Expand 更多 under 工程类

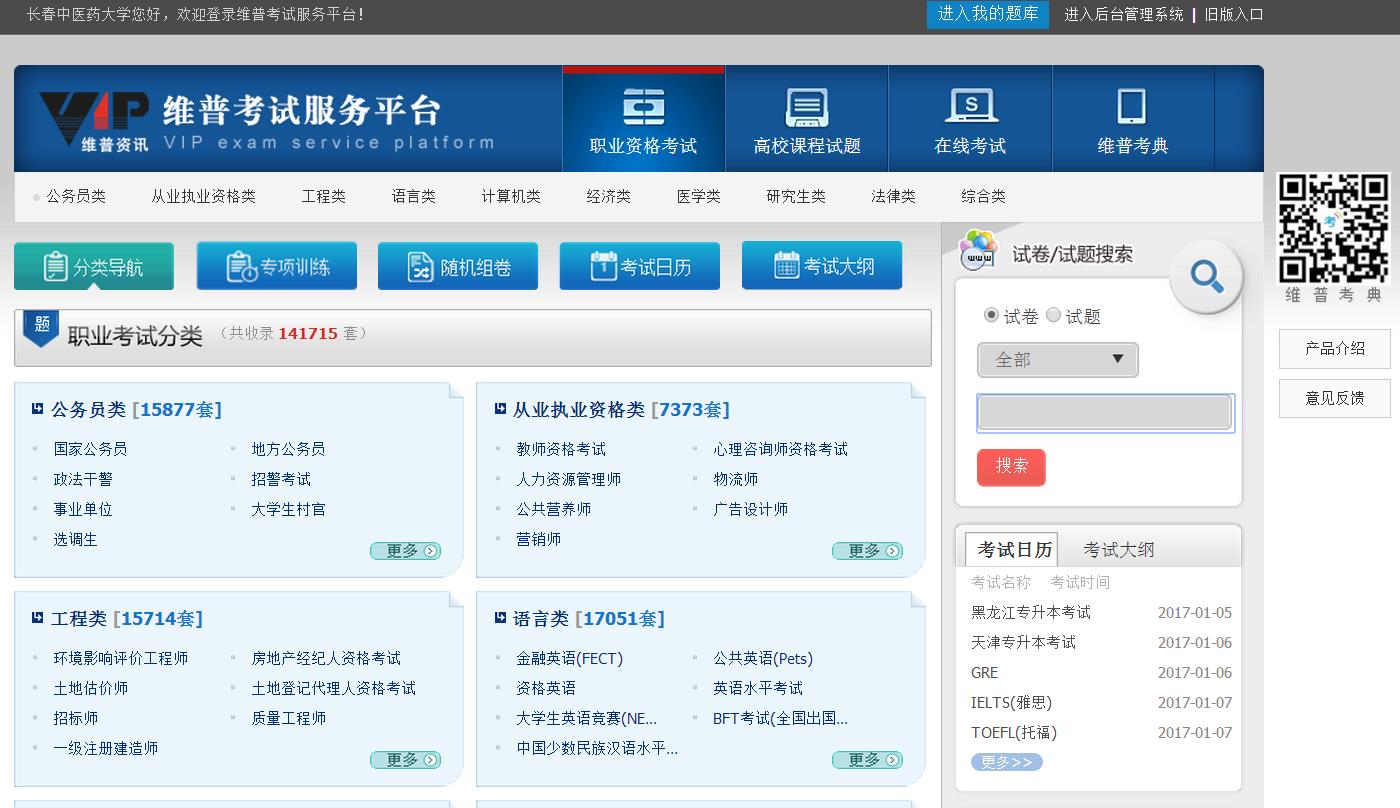(405, 760)
